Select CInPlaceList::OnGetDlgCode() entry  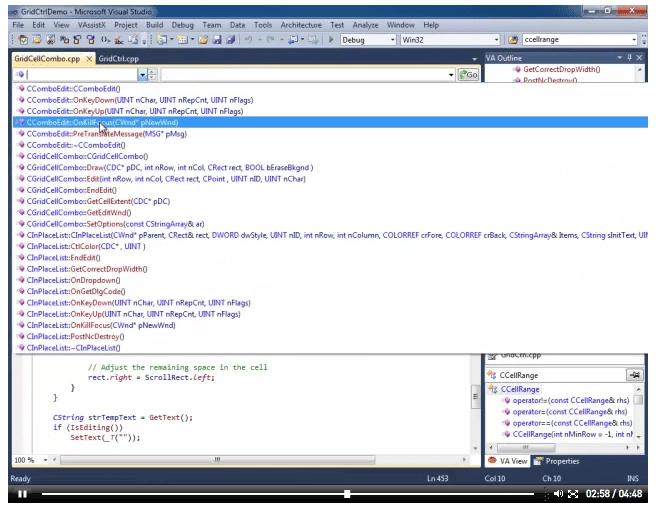coord(76,292)
